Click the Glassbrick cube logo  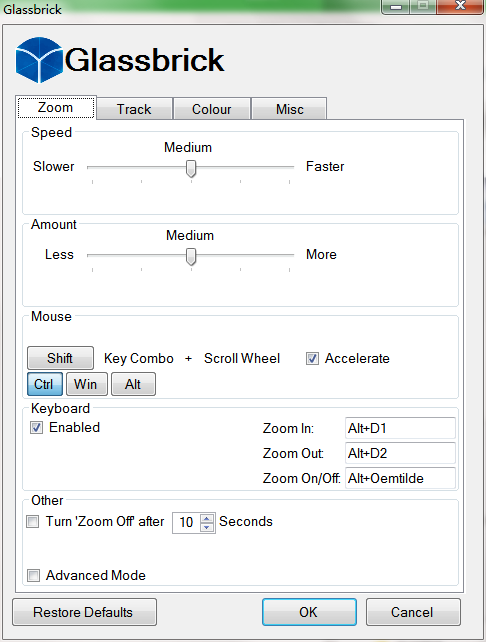click(39, 60)
